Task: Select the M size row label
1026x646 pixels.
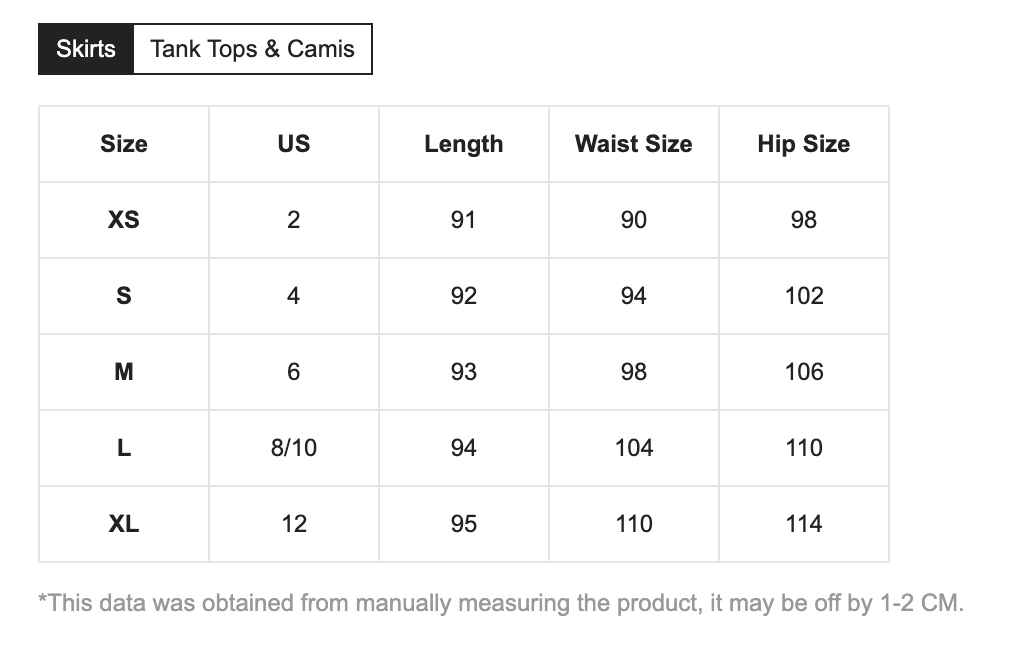Action: (124, 372)
